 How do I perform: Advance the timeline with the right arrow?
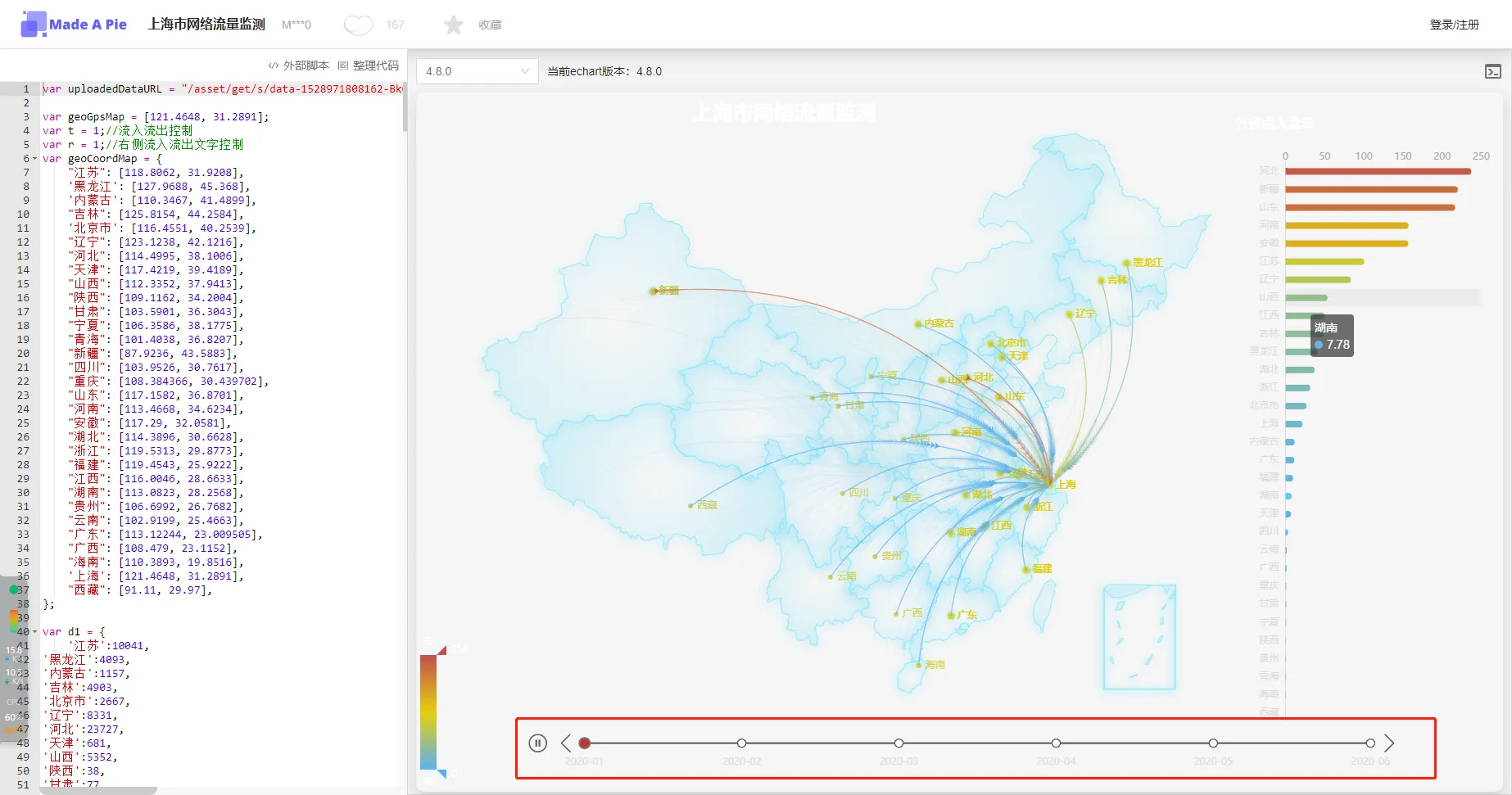1389,743
